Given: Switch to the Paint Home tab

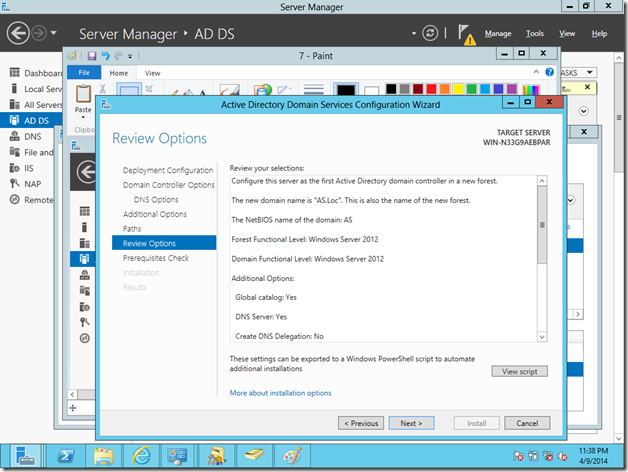Looking at the screenshot, I should pos(119,73).
